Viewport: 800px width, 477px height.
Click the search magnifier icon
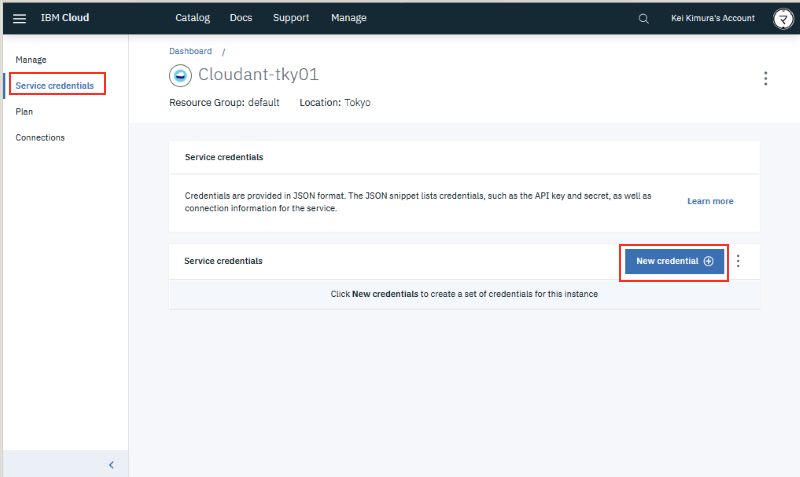pyautogui.click(x=643, y=19)
